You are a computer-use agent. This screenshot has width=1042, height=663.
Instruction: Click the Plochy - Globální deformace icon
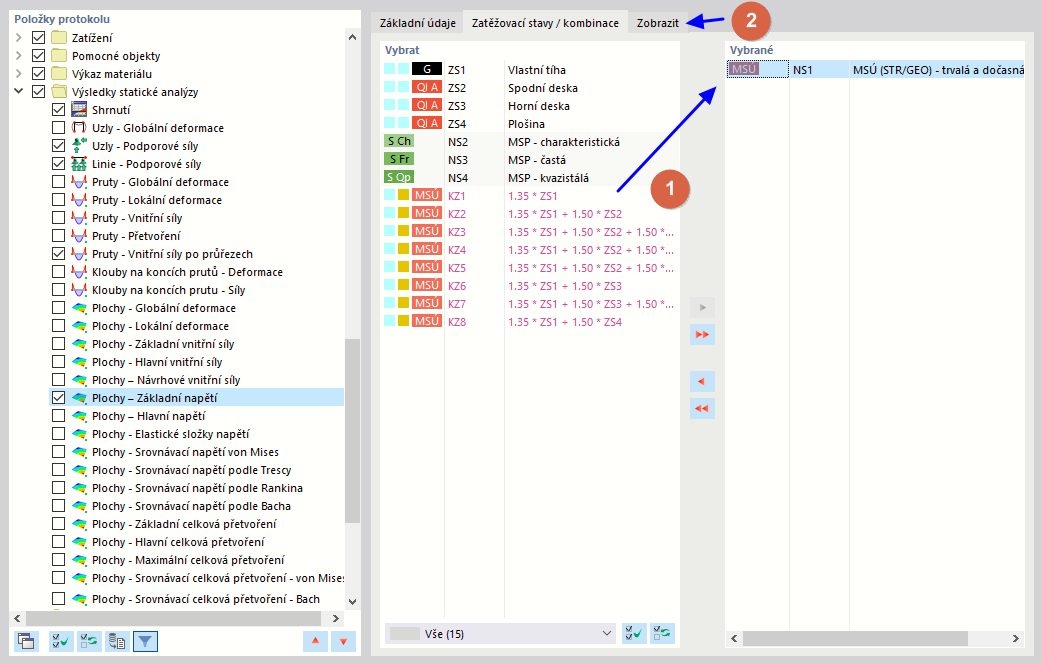pyautogui.click(x=79, y=308)
